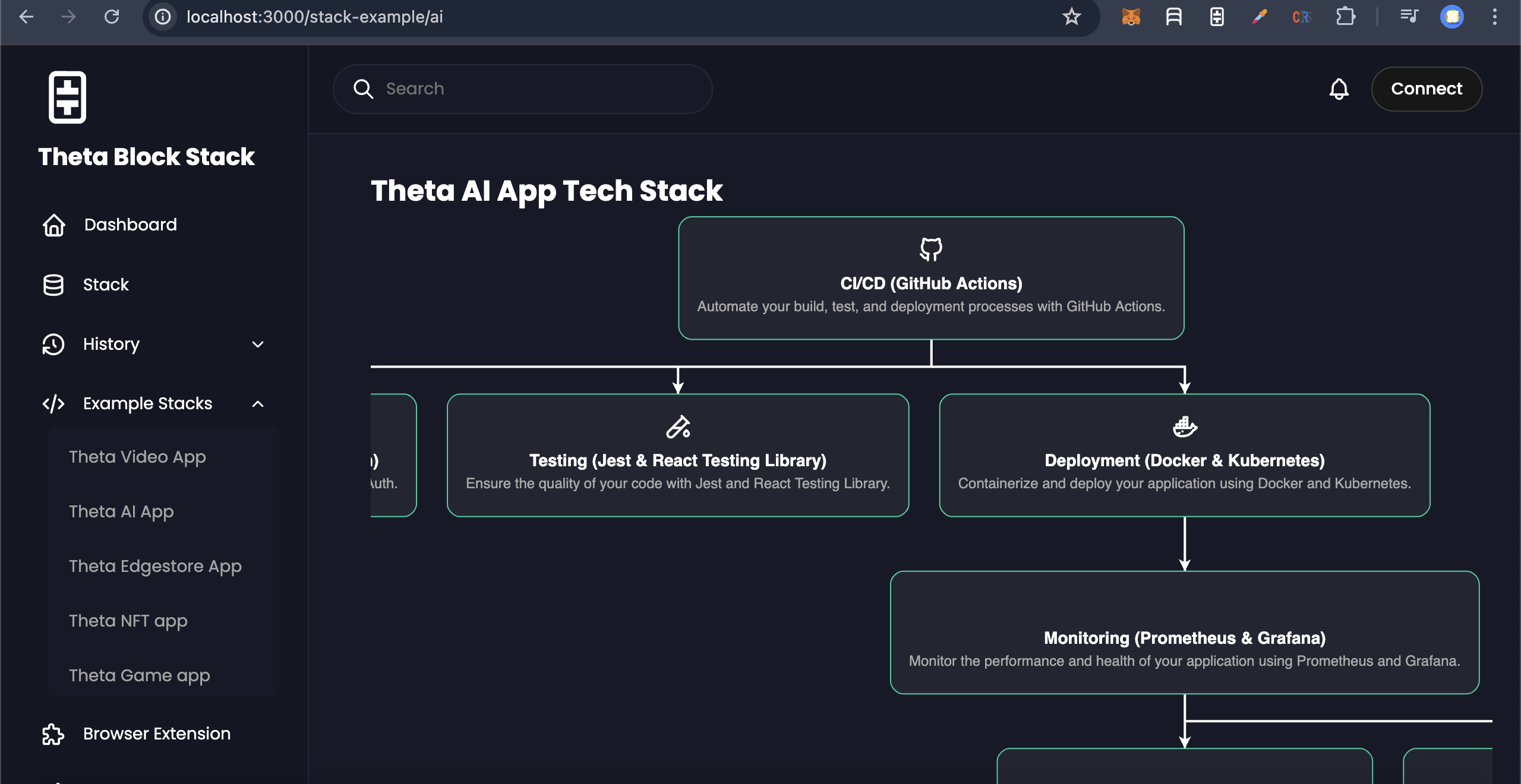Select Theta Edgestore App in sidebar
Screen dimensions: 1521x784
pyautogui.click(x=155, y=566)
